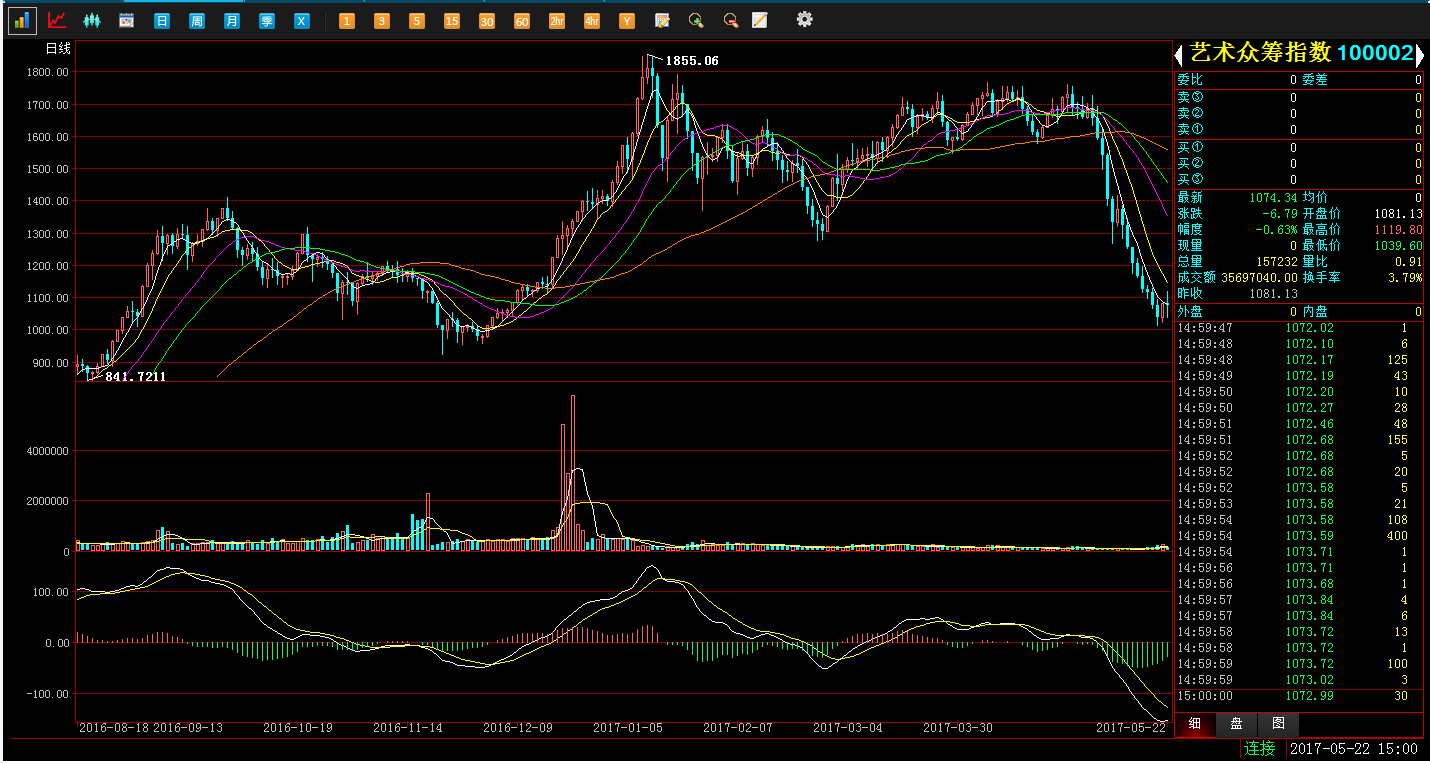This screenshot has width=1430, height=763.
Task: Switch to the 盘 tab
Action: (x=1236, y=724)
